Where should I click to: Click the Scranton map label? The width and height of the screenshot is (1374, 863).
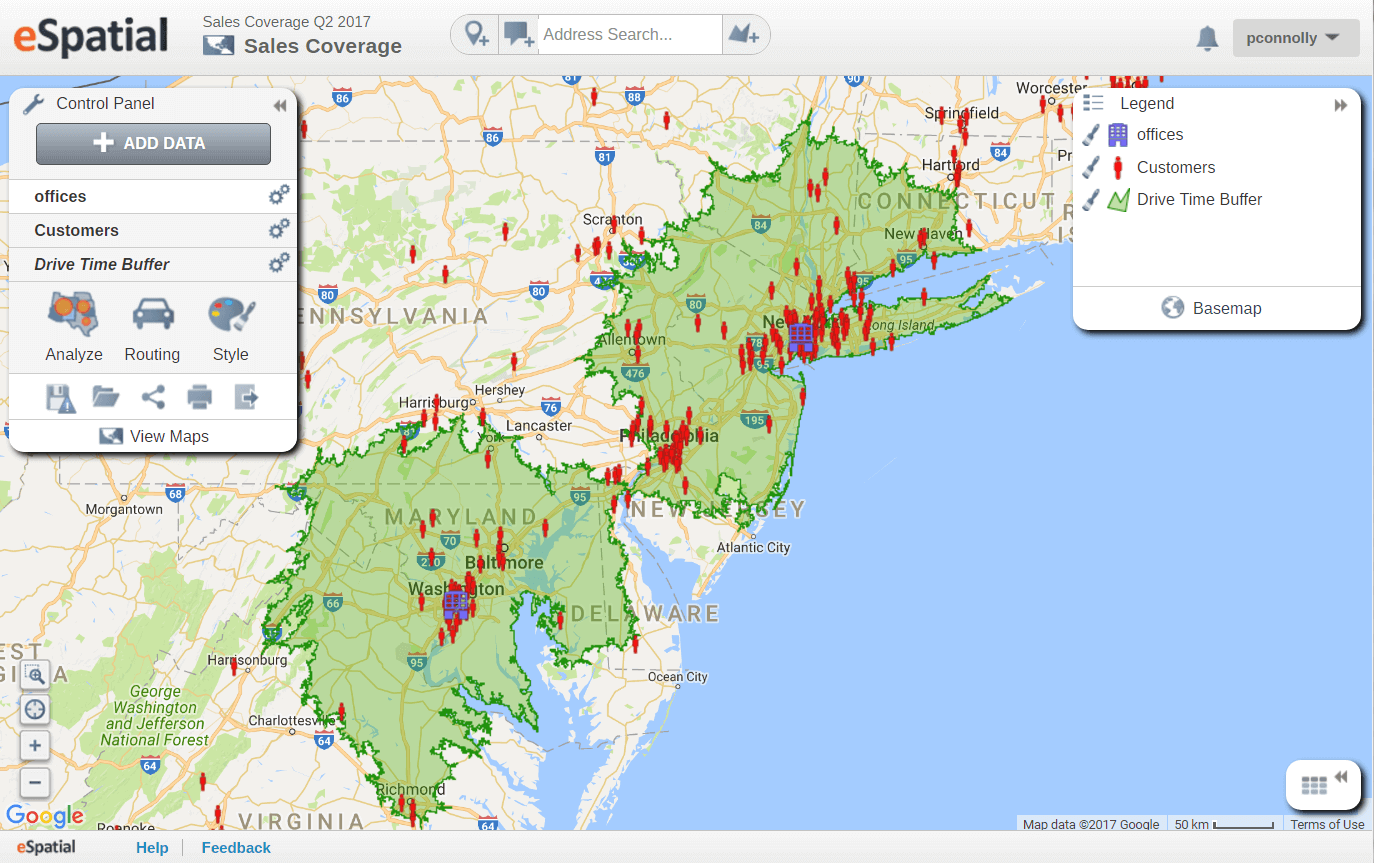[x=612, y=219]
